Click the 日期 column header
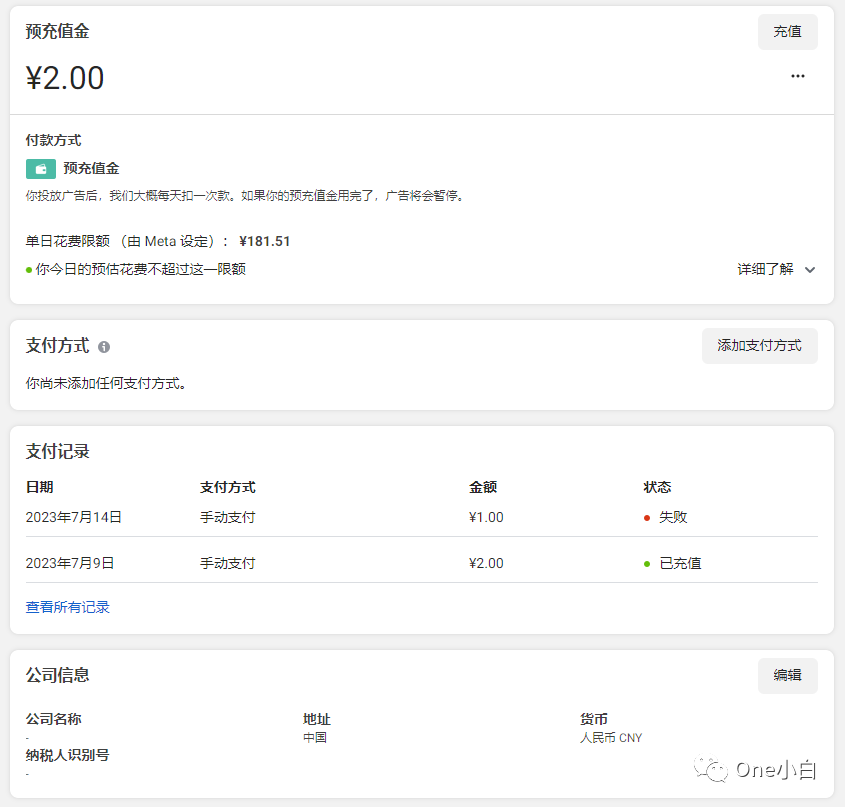Screen dimensions: 845x807 click(39, 487)
